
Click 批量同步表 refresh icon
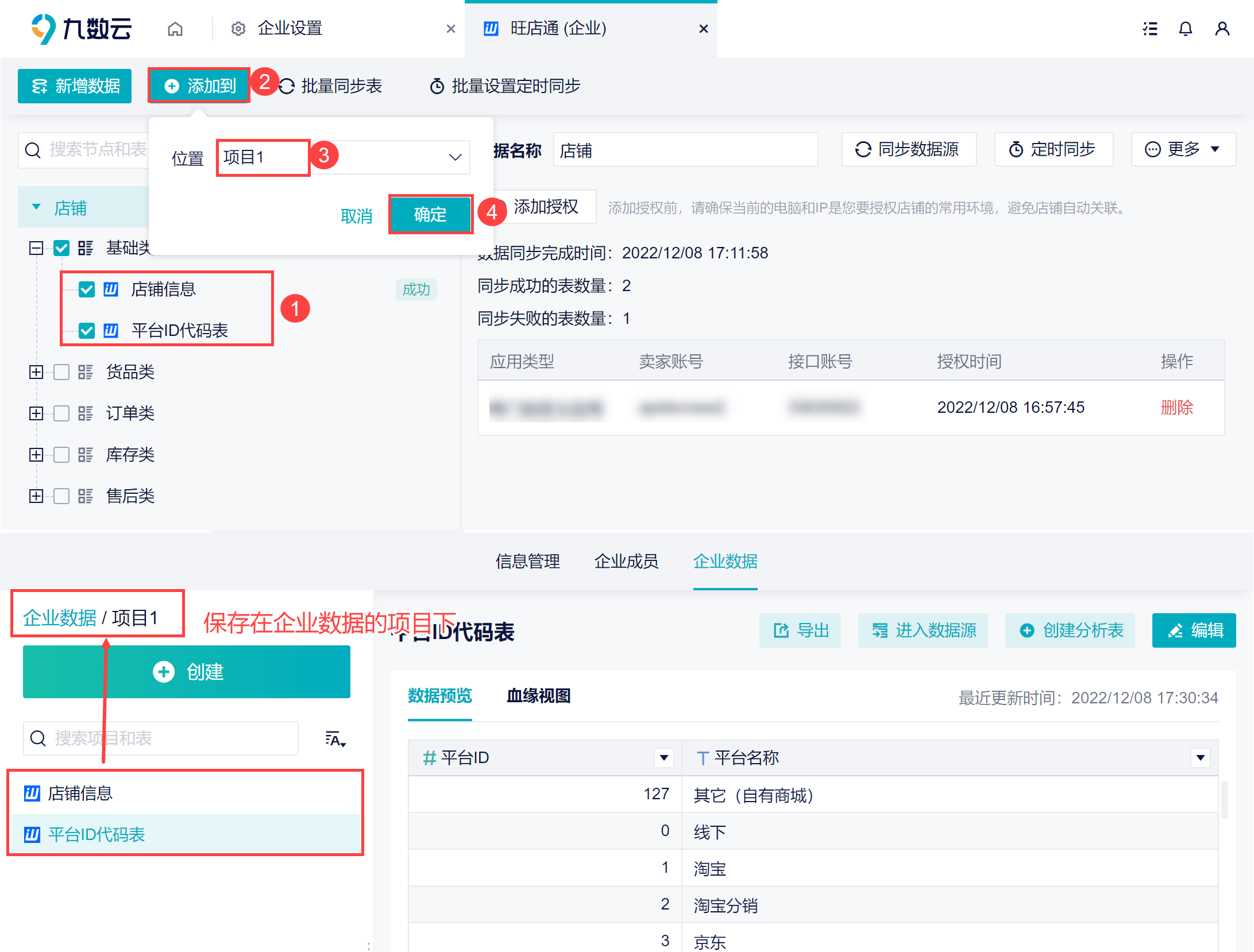[287, 86]
